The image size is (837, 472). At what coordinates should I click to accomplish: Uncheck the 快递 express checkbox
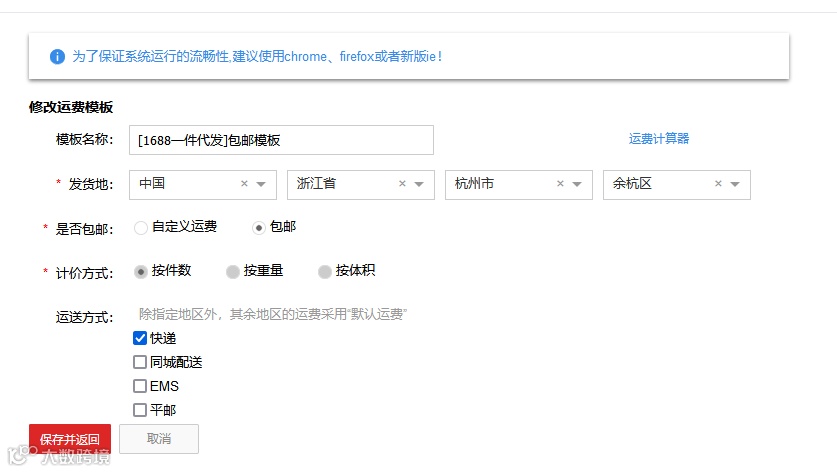[140, 338]
